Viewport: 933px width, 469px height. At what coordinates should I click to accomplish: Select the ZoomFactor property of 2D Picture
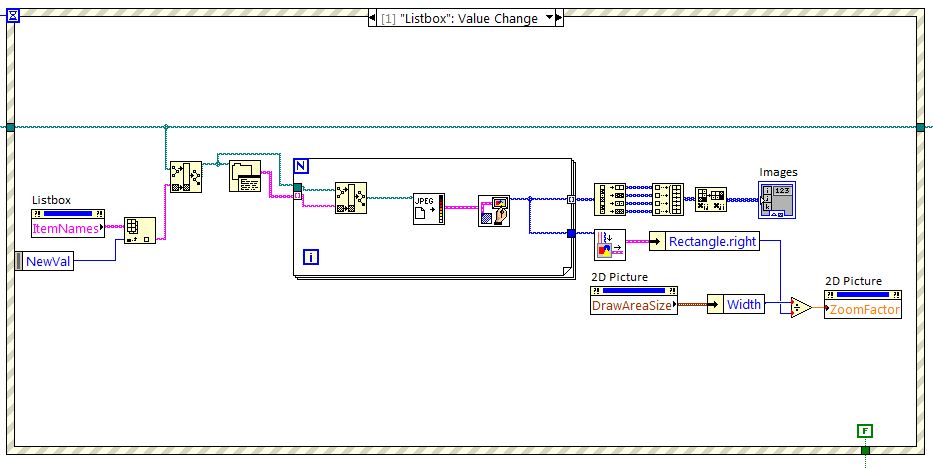[863, 309]
